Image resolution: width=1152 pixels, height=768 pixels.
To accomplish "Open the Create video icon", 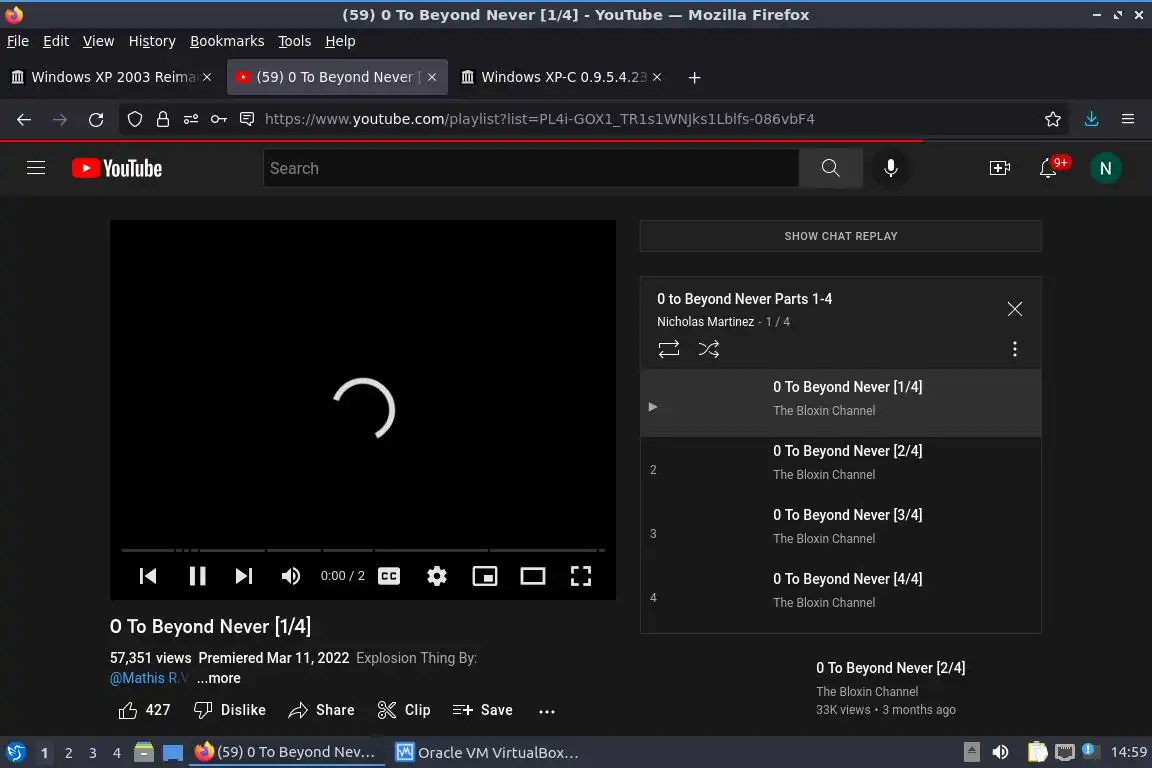I will click(999, 168).
